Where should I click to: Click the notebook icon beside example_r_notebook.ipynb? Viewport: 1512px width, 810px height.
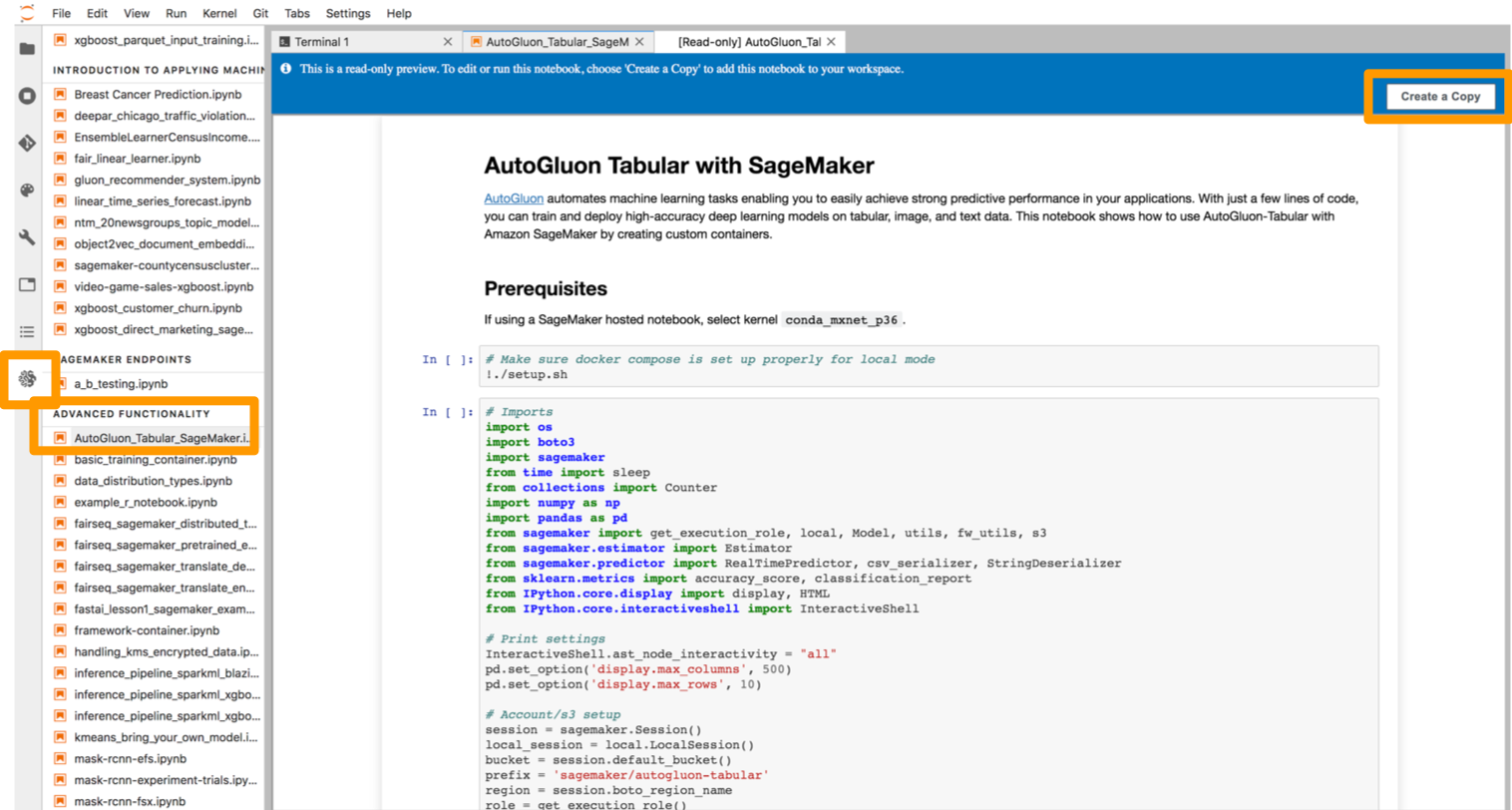(x=60, y=502)
